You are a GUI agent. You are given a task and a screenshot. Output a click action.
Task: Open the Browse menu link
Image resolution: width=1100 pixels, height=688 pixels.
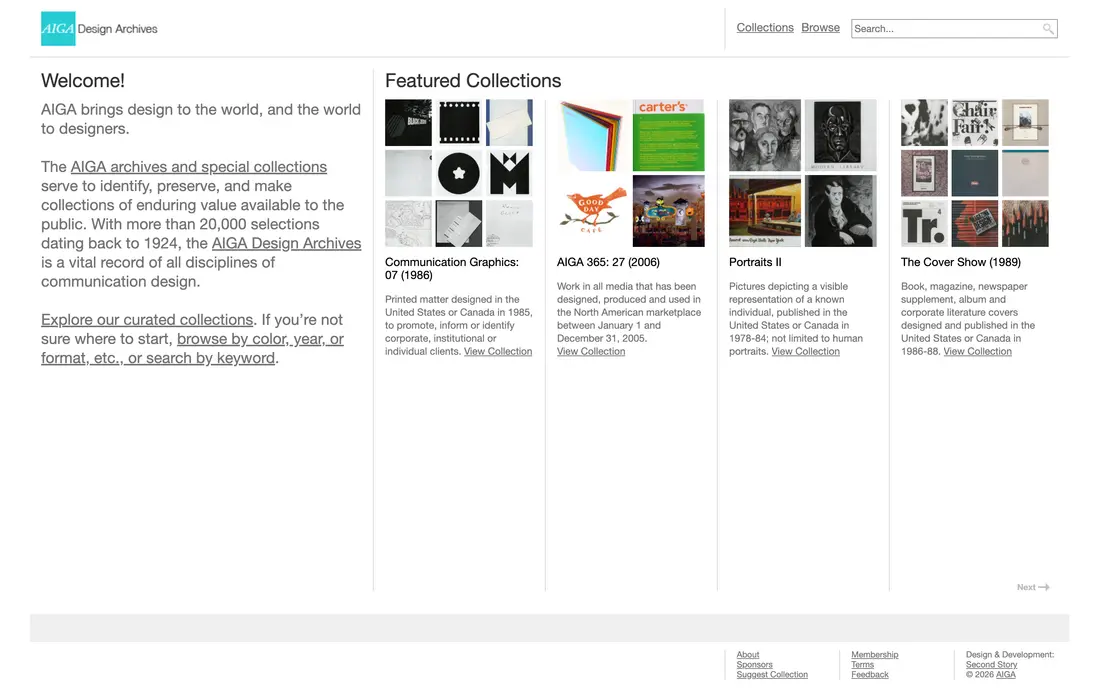click(x=820, y=27)
